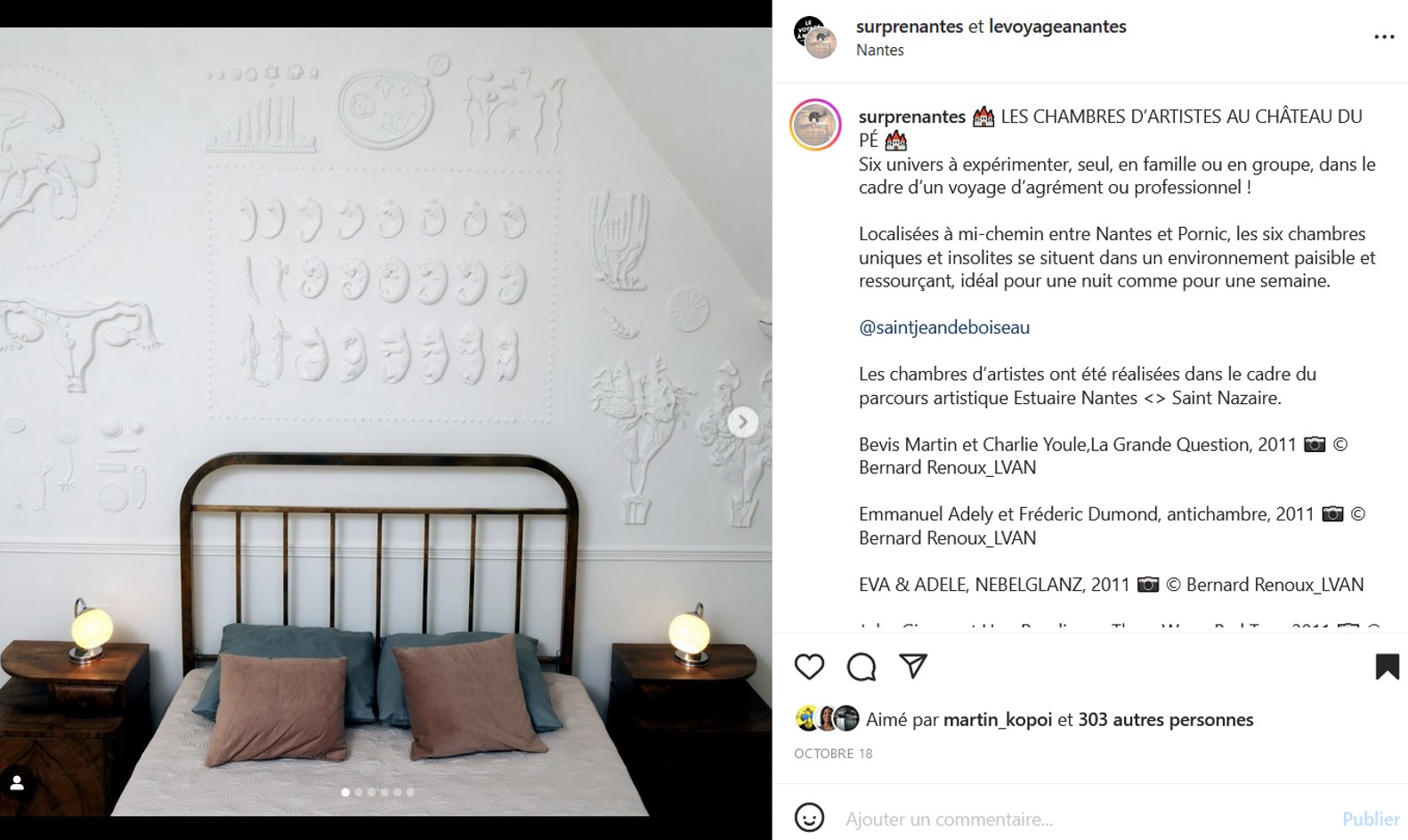1408x840 pixels.
Task: Open the emoji picker smiley icon
Action: coord(809,817)
